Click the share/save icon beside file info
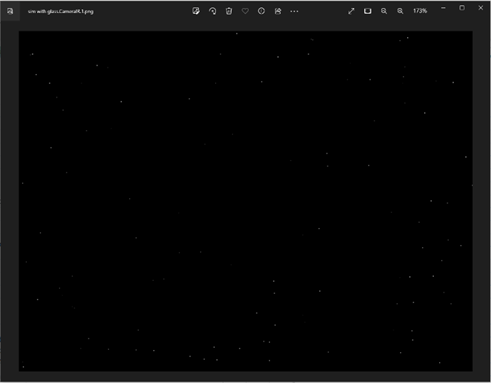 (278, 11)
